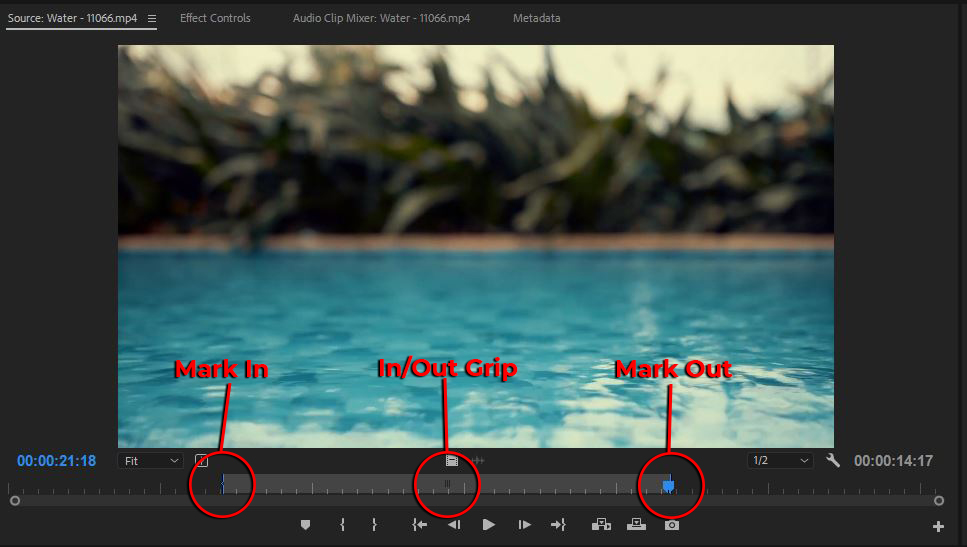Open the wrench Settings menu
967x547 pixels.
click(x=834, y=461)
